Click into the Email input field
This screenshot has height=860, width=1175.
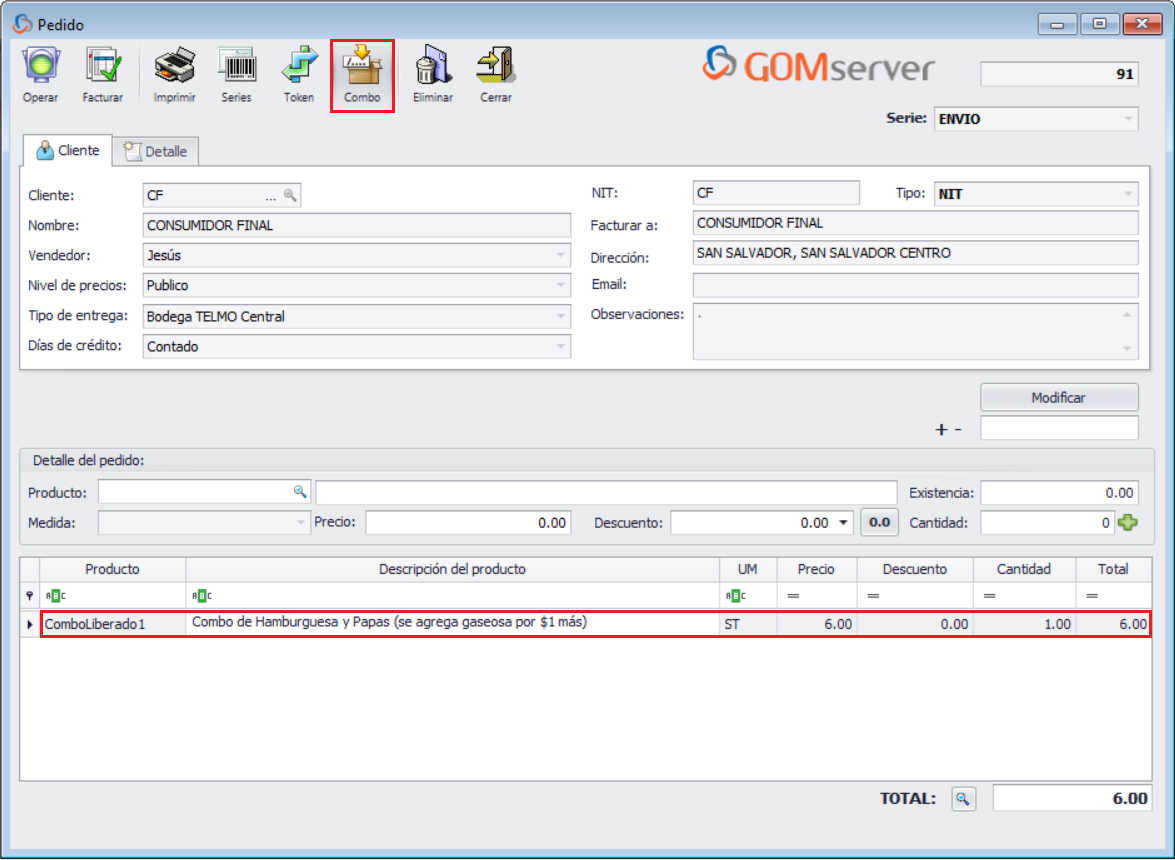click(914, 286)
